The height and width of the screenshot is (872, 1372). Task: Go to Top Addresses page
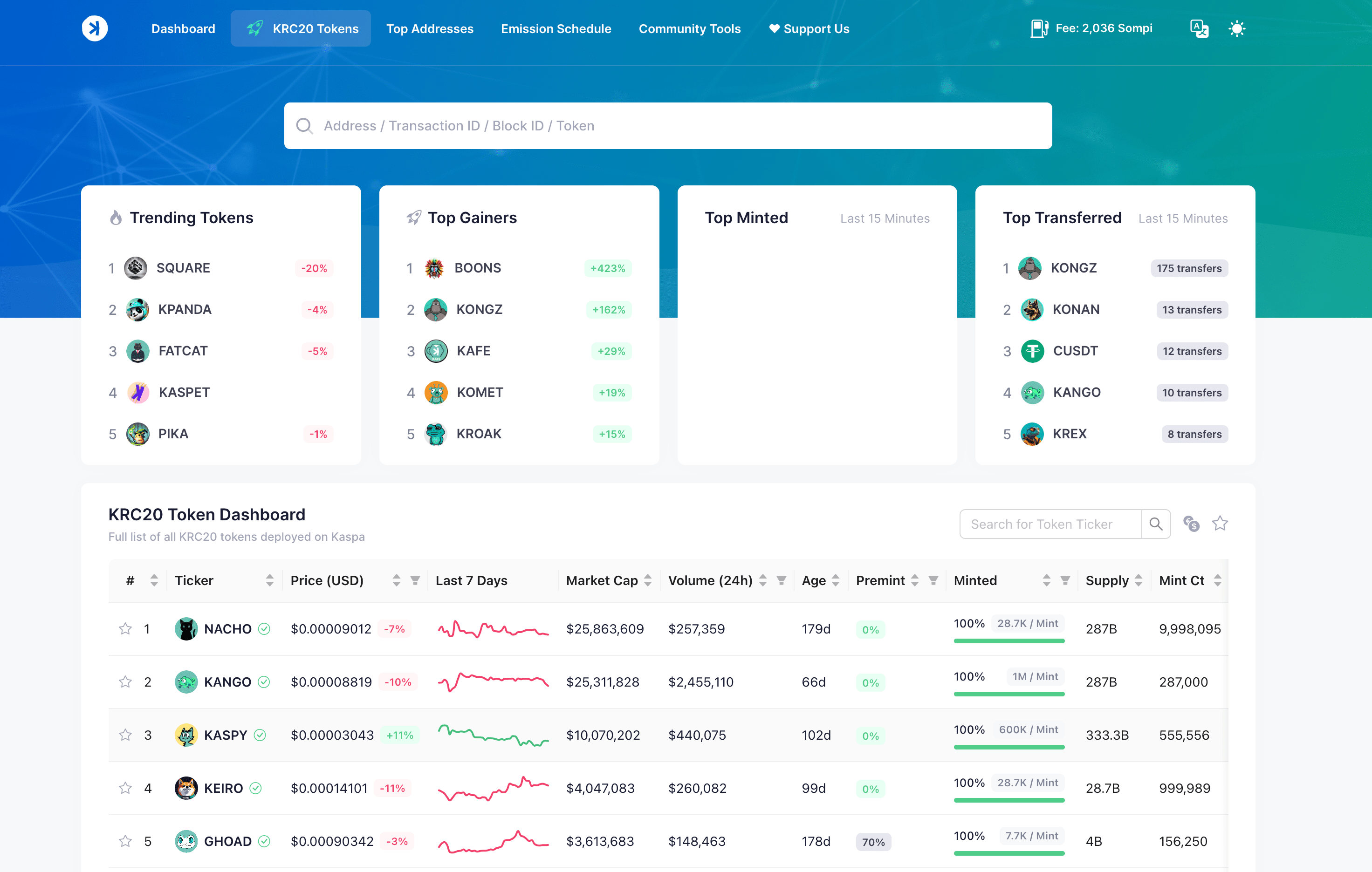pos(430,28)
